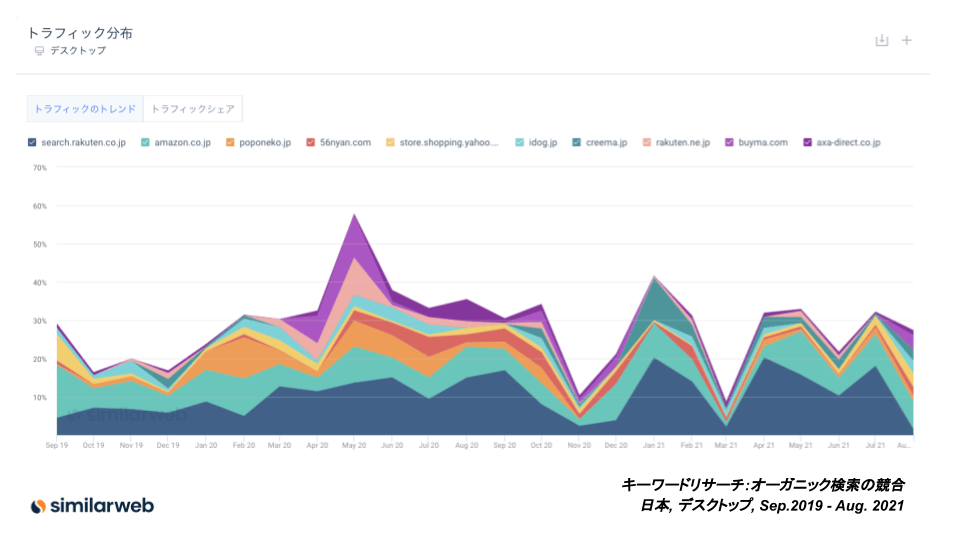This screenshot has height=540, width=960.
Task: Select the トラフィックのトレンド tab
Action: tap(85, 108)
